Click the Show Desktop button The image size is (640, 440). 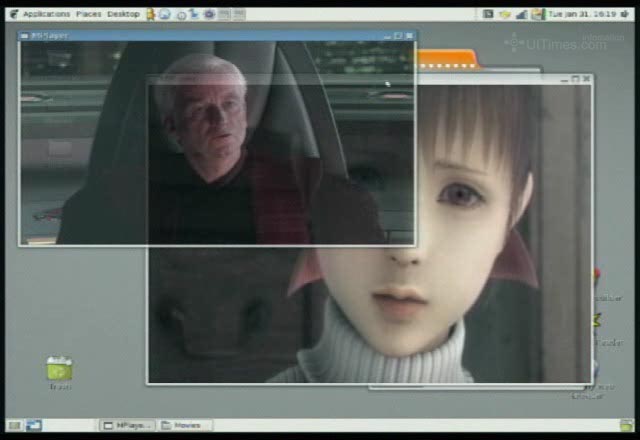click(14, 426)
